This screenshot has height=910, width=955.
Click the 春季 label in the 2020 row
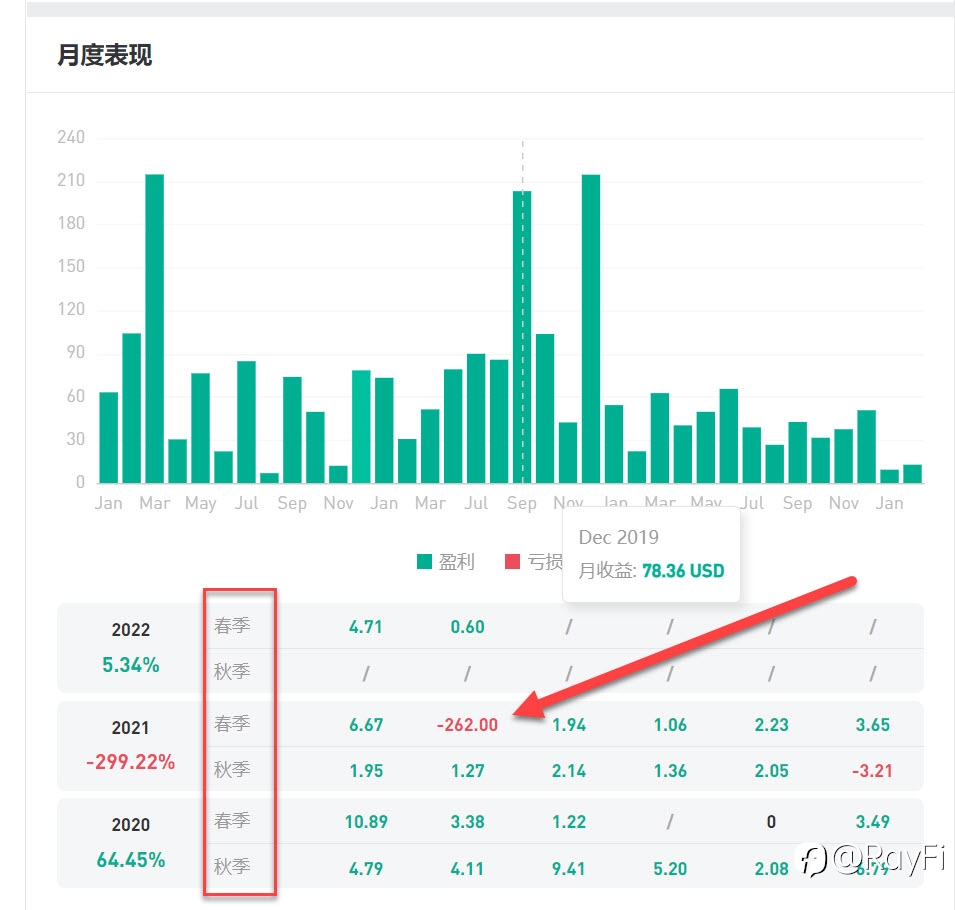click(232, 820)
